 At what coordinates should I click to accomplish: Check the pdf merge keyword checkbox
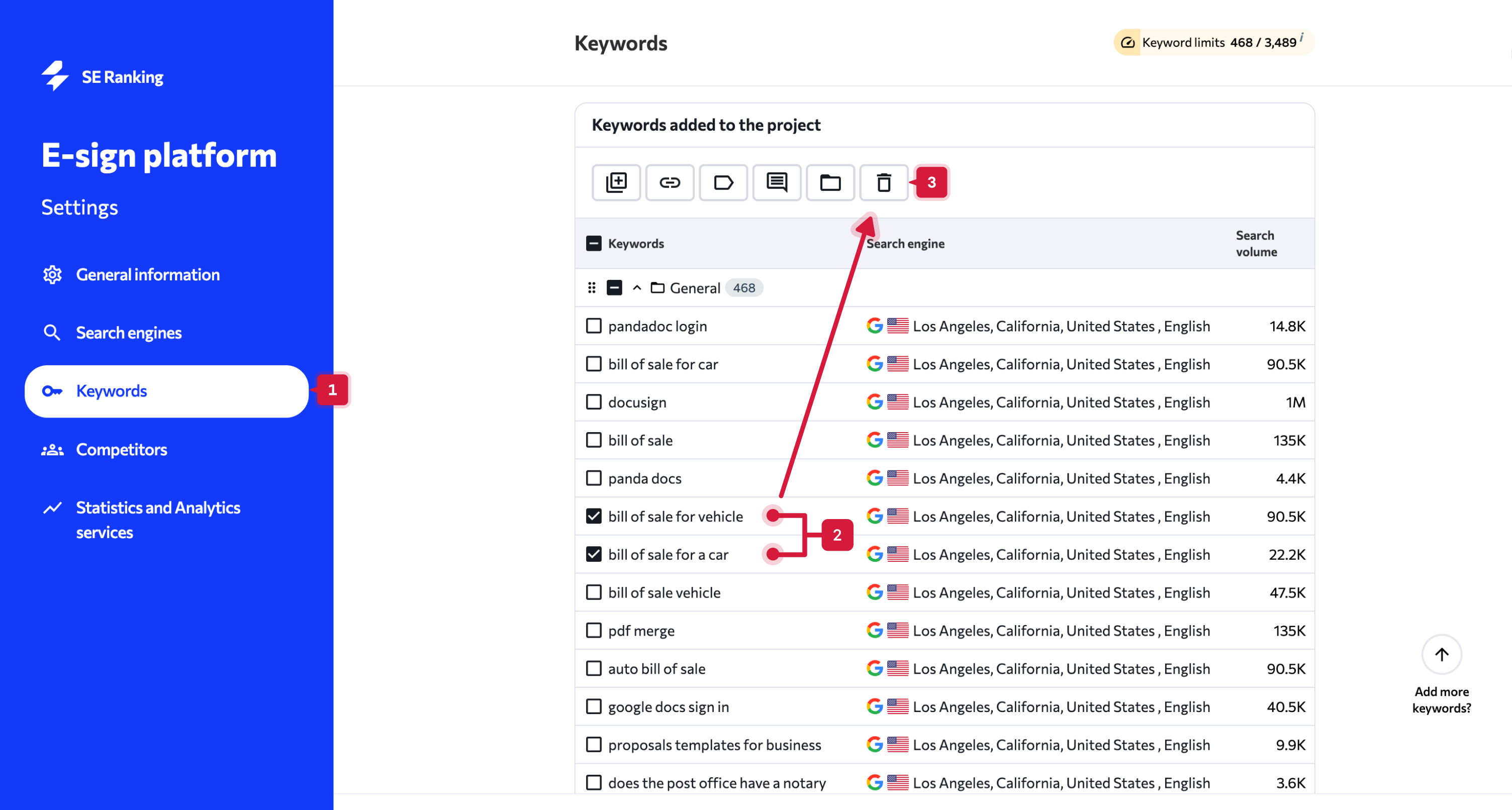click(x=594, y=631)
